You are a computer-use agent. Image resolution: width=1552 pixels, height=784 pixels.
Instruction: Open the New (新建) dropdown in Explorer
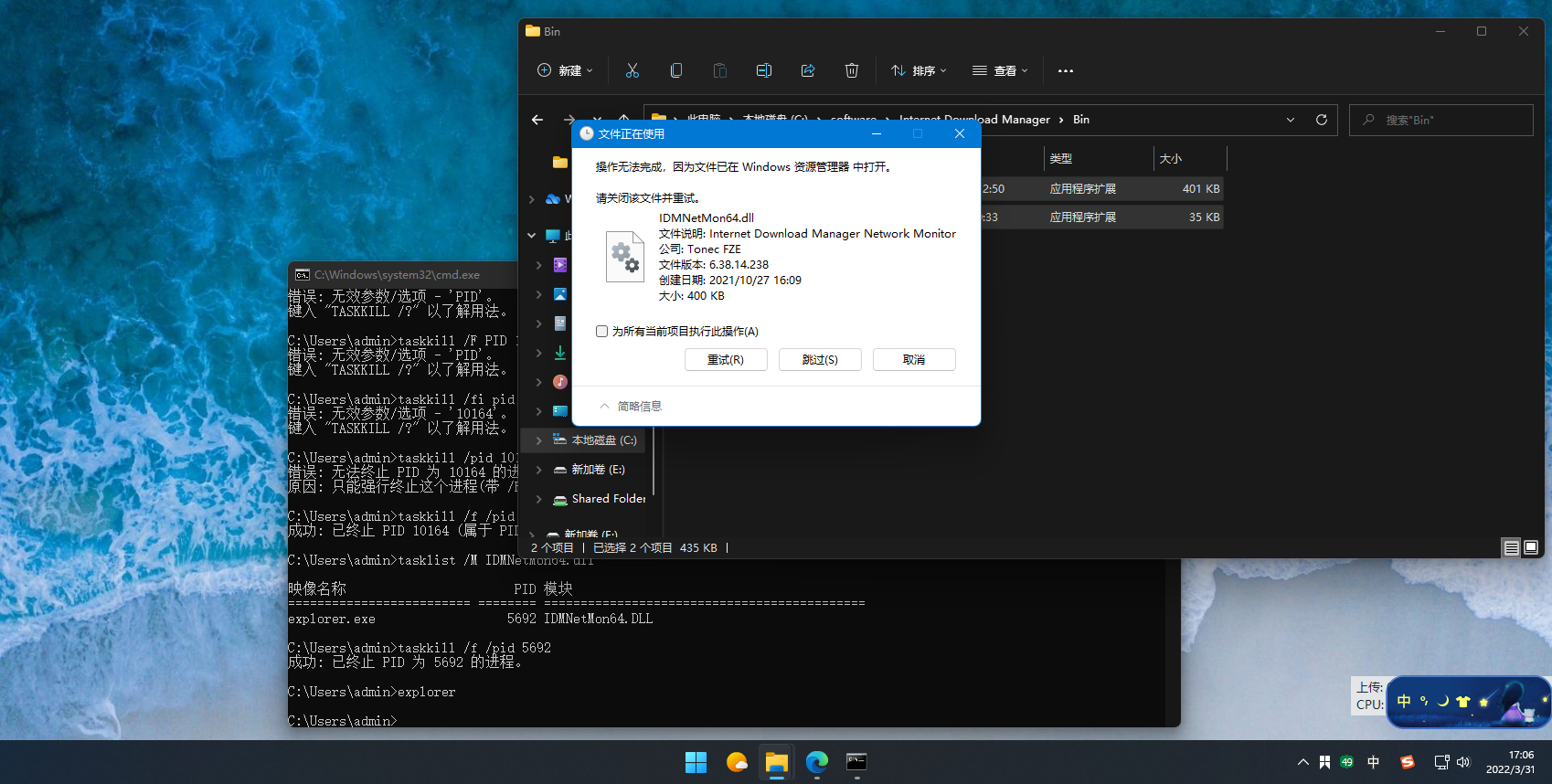tap(565, 70)
